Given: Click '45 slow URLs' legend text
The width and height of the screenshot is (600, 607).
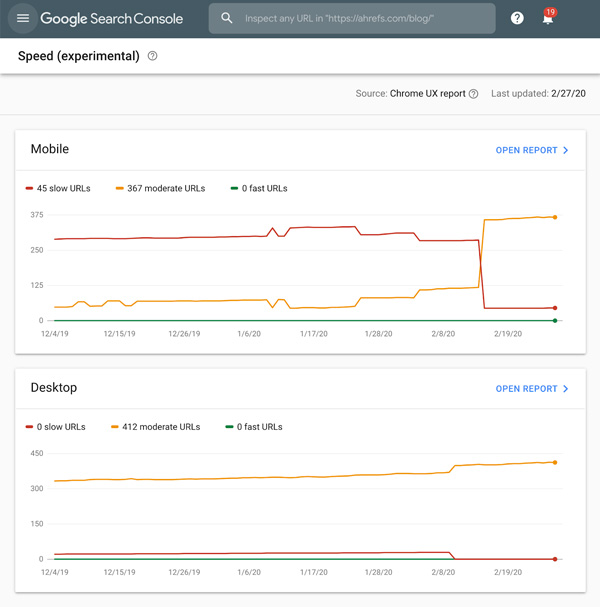Looking at the screenshot, I should tap(63, 189).
